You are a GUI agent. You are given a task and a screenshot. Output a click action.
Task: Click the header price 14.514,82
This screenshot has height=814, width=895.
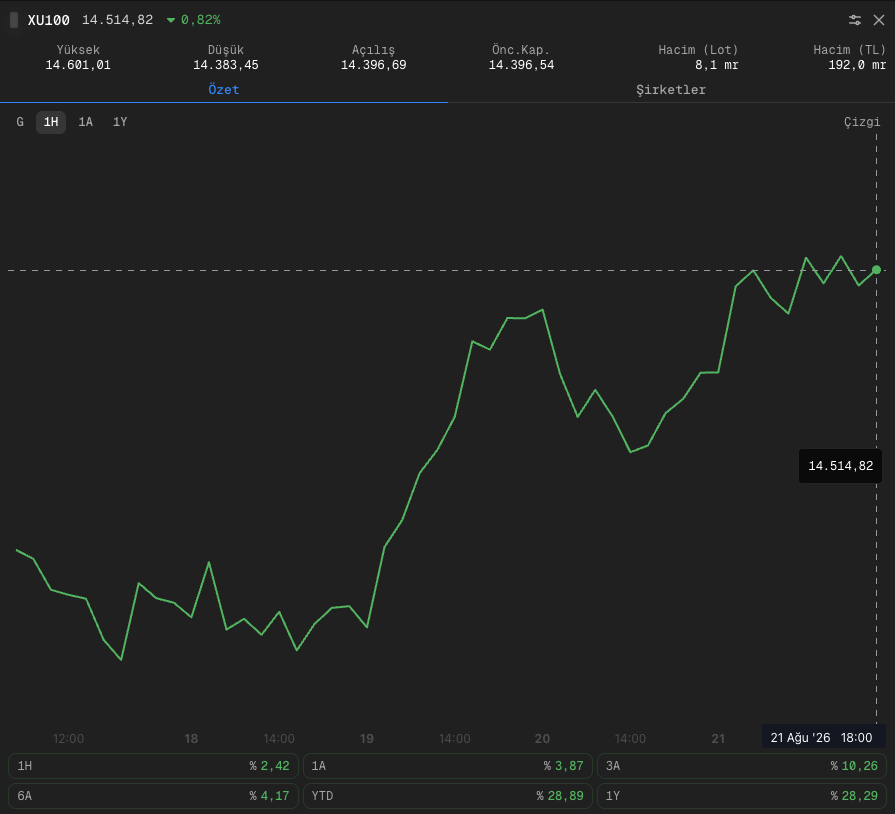coord(118,20)
